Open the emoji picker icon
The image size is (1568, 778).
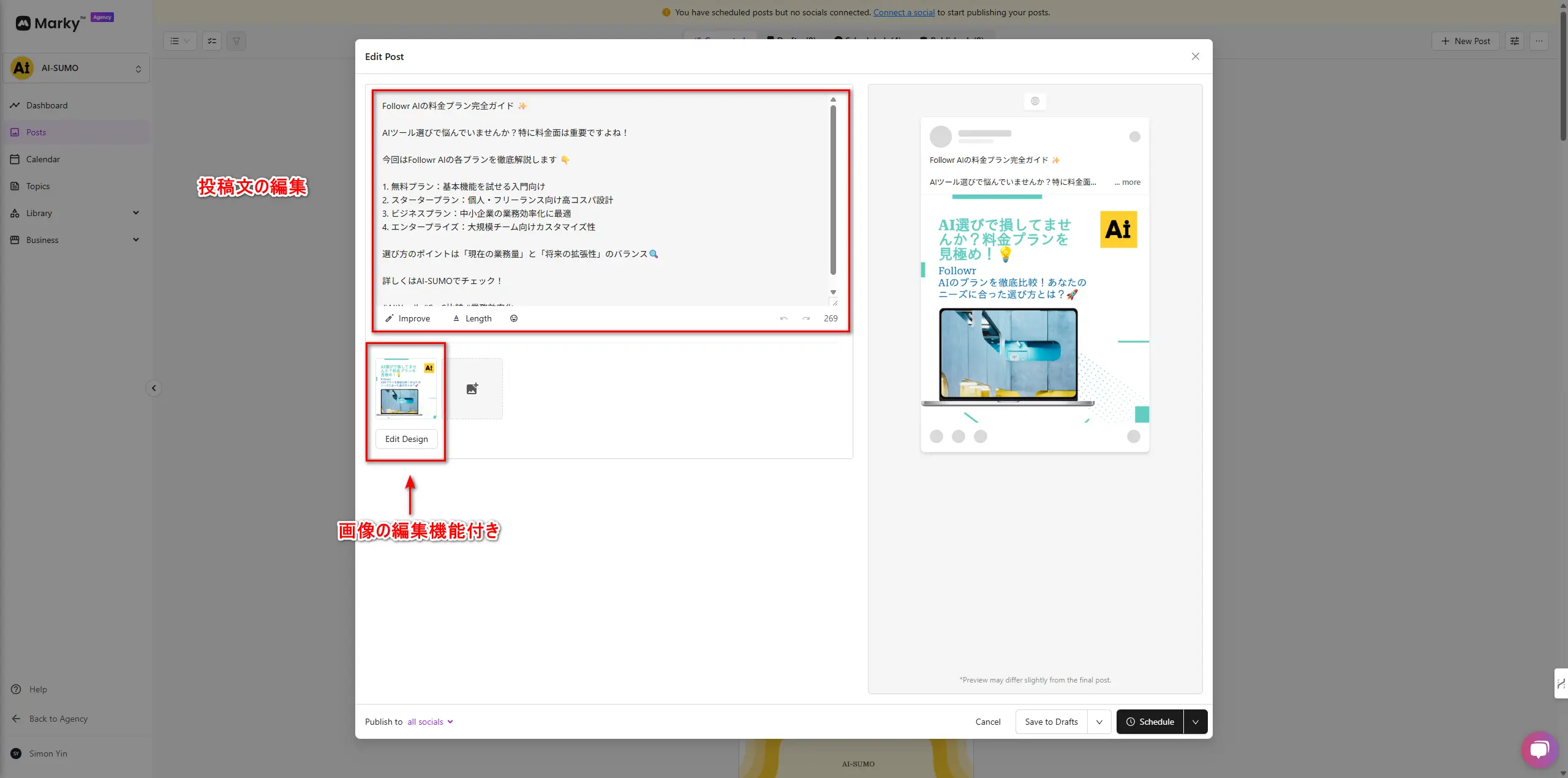[x=514, y=318]
